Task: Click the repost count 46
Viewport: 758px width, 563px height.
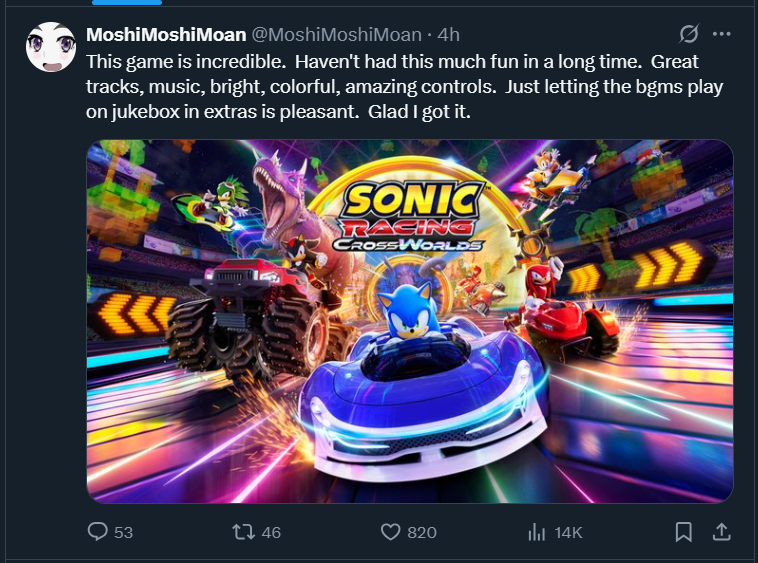Action: pyautogui.click(x=271, y=532)
